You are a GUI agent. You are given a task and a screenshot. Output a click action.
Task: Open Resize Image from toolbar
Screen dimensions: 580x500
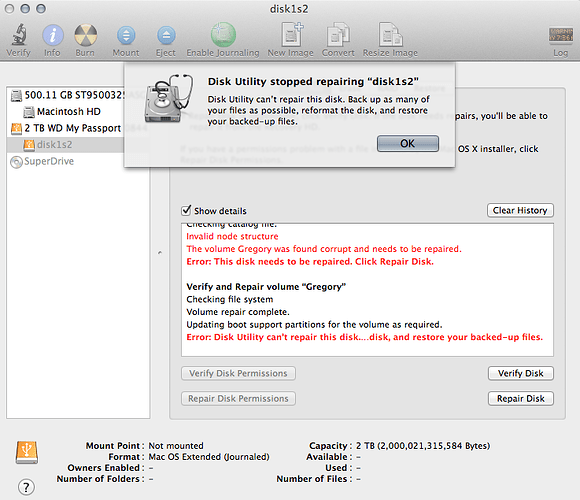[x=390, y=35]
